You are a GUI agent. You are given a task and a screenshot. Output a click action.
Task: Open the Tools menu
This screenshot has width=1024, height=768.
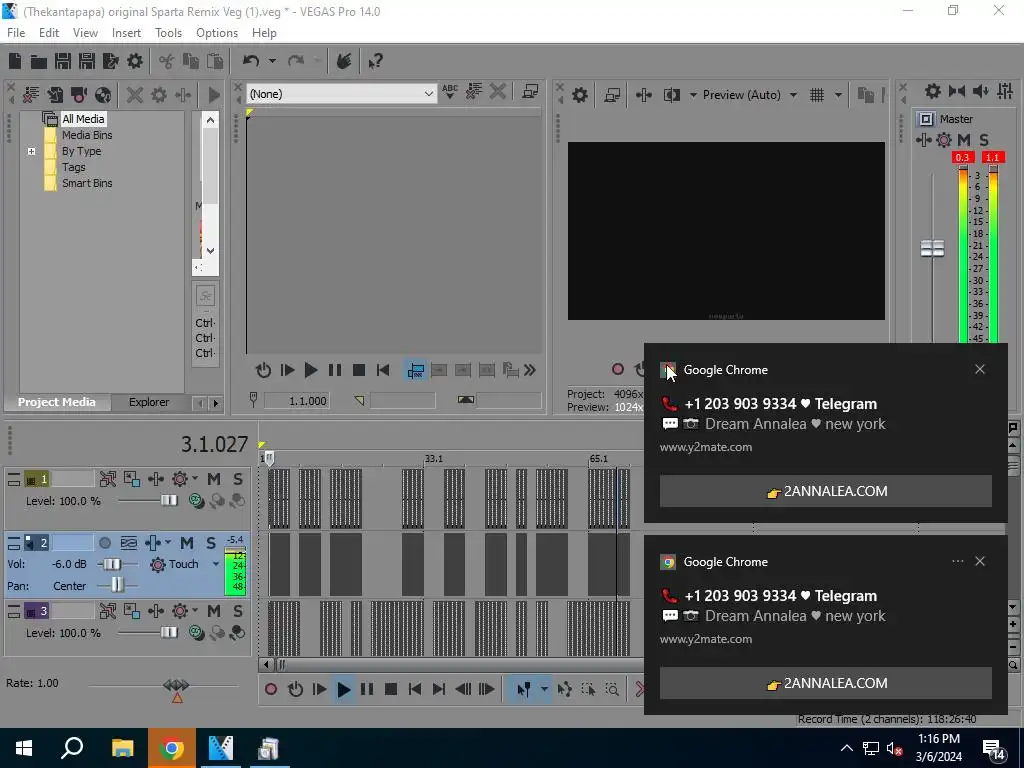tap(168, 33)
